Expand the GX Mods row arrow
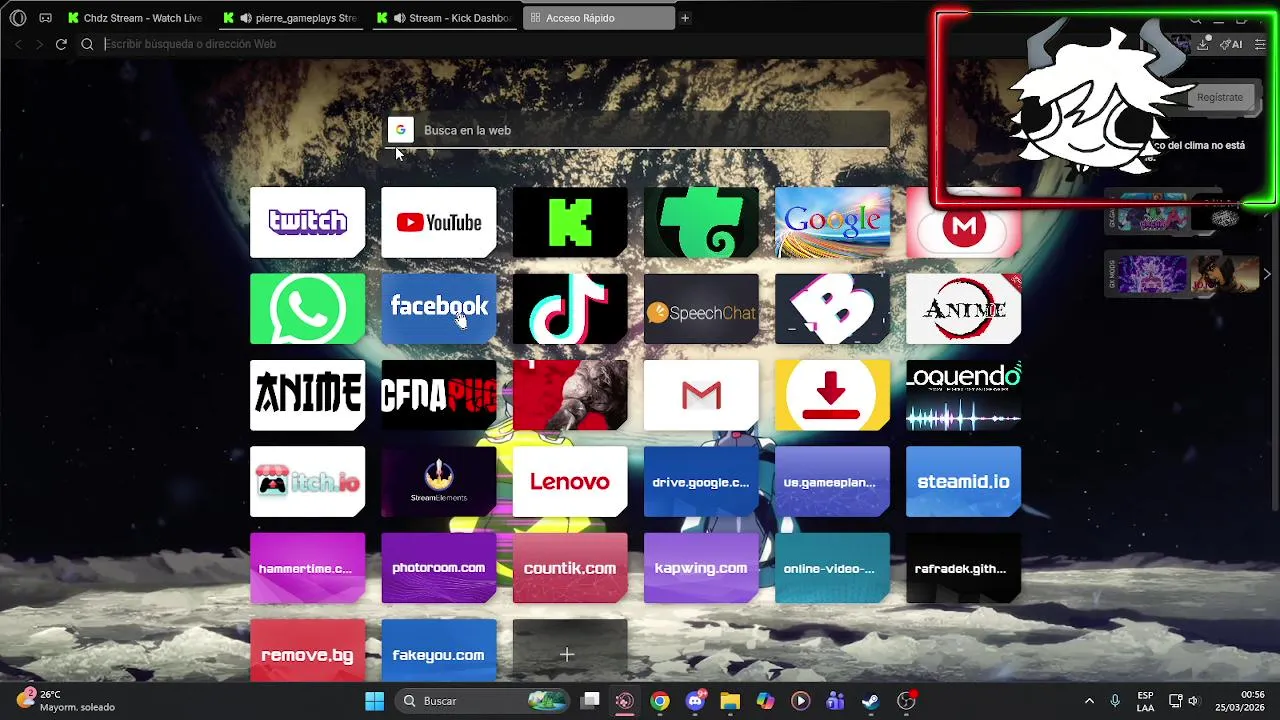The image size is (1280, 720). [x=1267, y=274]
